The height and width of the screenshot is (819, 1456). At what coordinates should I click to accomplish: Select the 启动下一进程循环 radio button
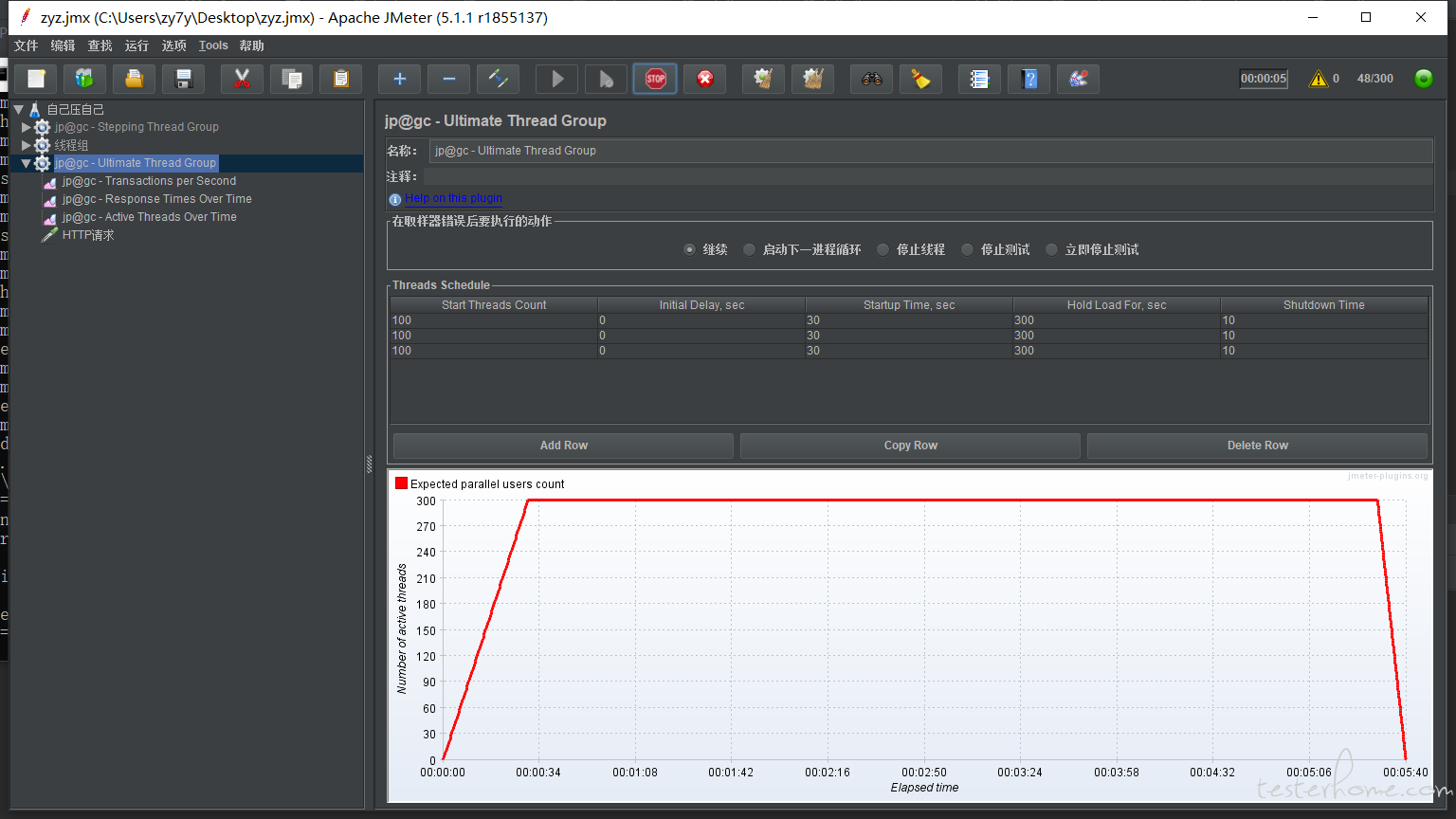point(749,249)
